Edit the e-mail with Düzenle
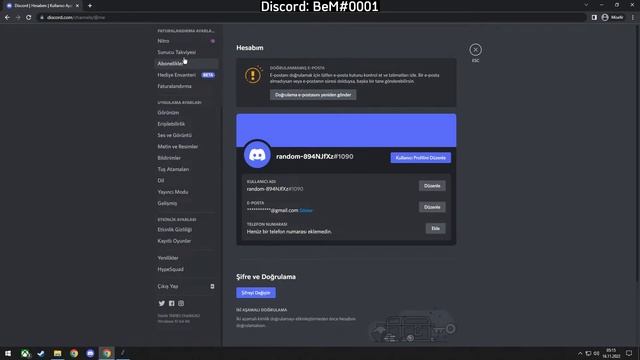Image resolution: width=640 pixels, height=360 pixels. pyautogui.click(x=432, y=207)
